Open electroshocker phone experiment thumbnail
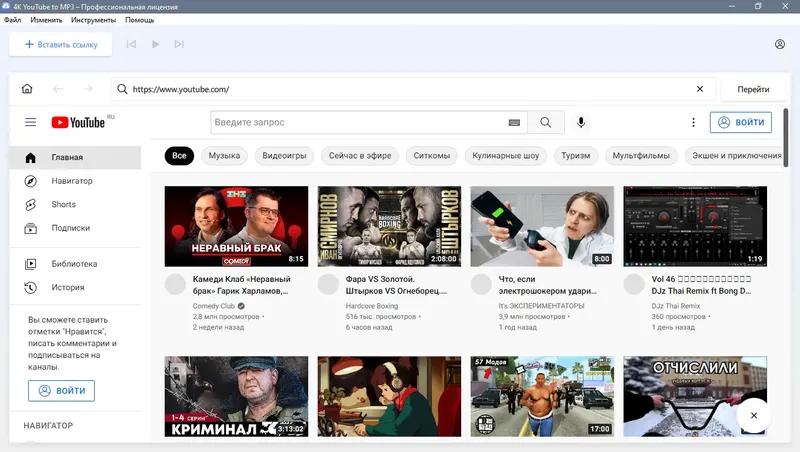 [542, 226]
